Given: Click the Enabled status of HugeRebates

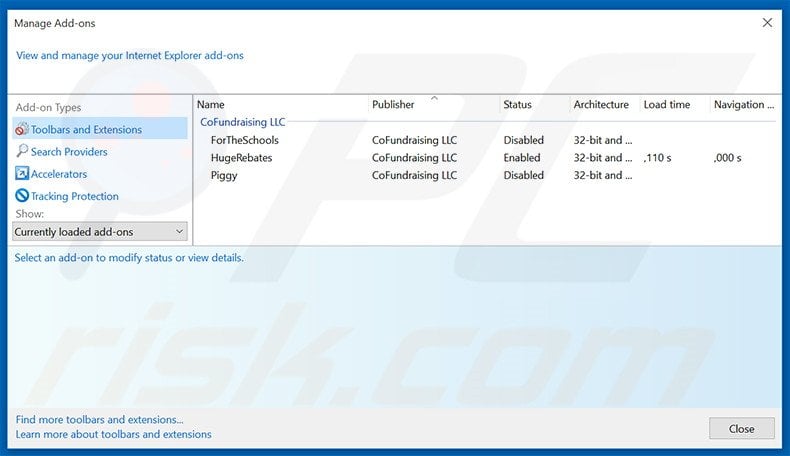Looking at the screenshot, I should [521, 158].
